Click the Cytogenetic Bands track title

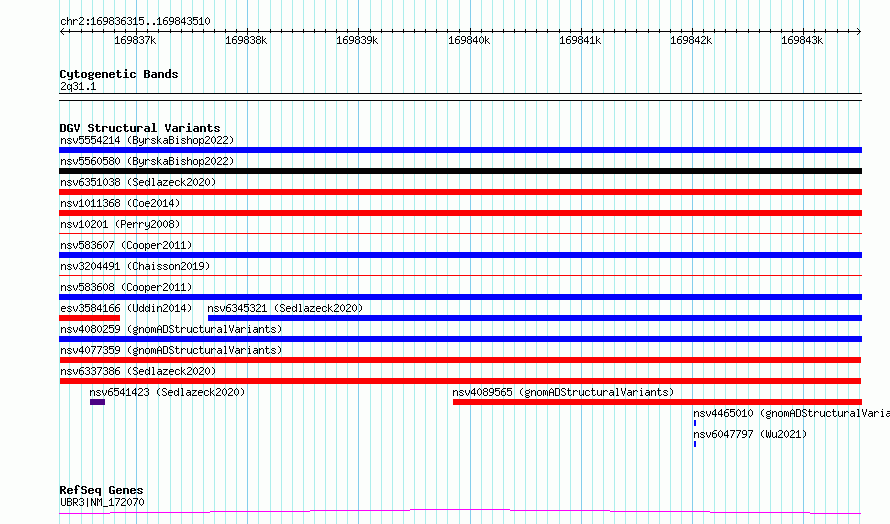click(119, 74)
